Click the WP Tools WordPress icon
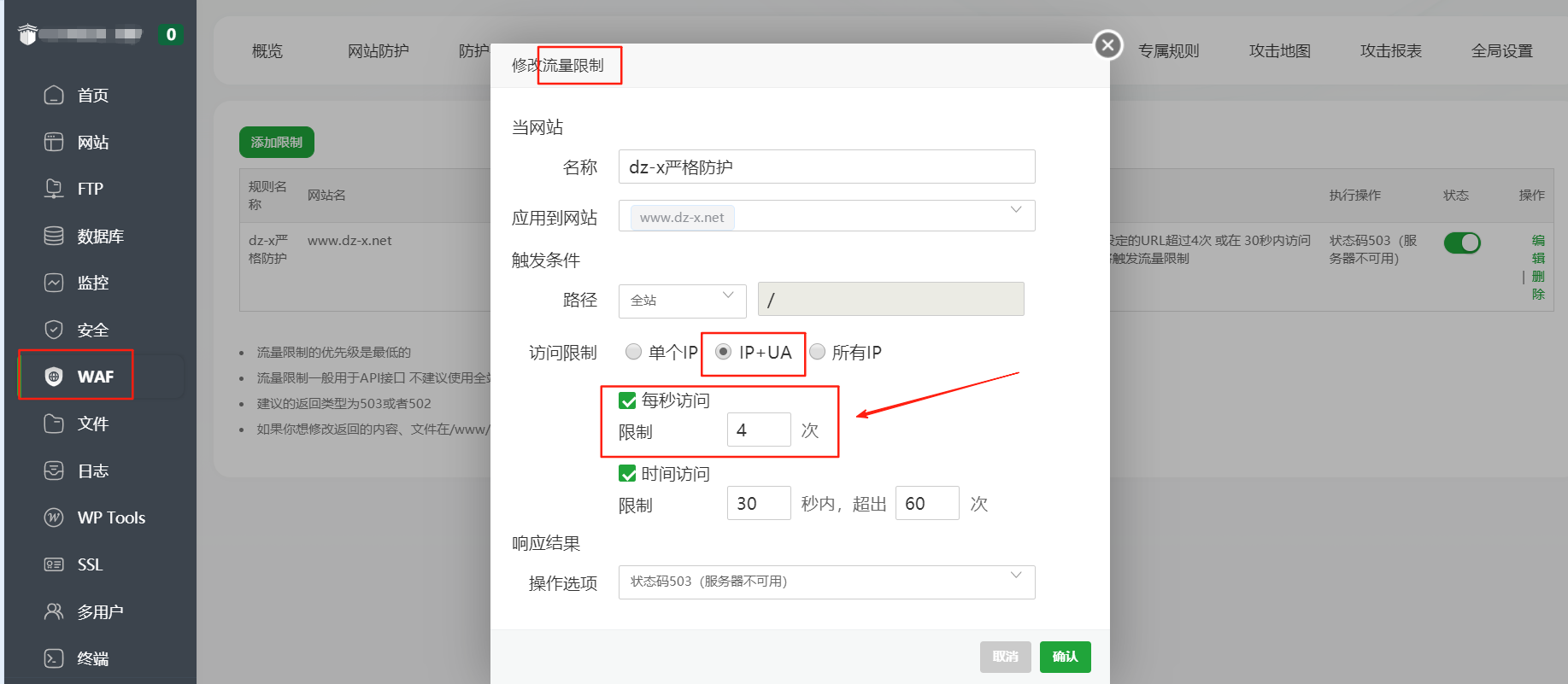 pyautogui.click(x=54, y=517)
